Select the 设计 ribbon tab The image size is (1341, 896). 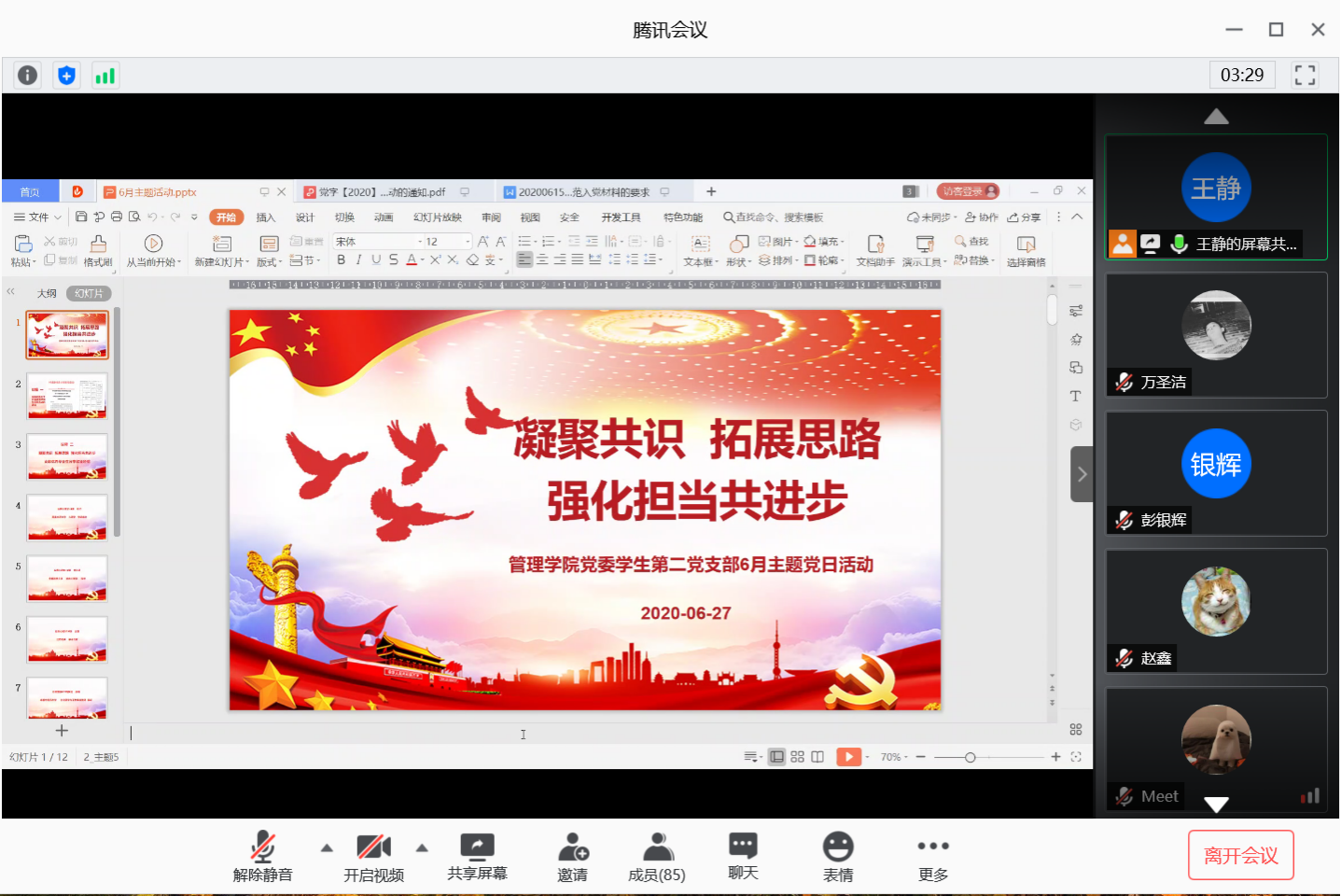[305, 217]
